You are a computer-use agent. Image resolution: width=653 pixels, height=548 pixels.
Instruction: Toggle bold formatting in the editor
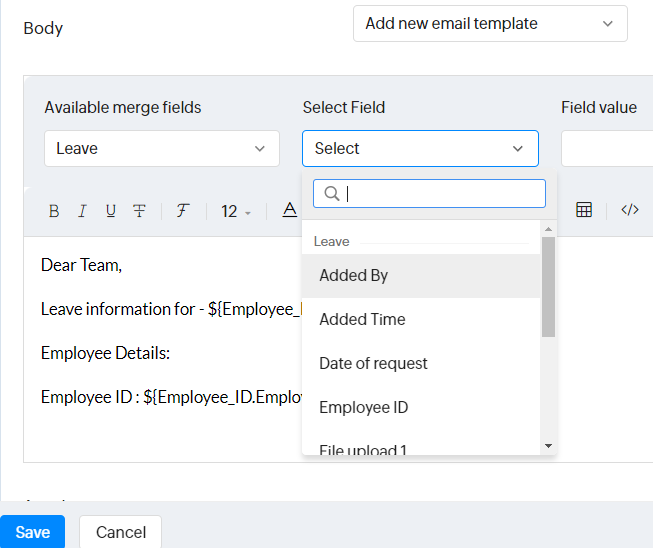[x=54, y=211]
